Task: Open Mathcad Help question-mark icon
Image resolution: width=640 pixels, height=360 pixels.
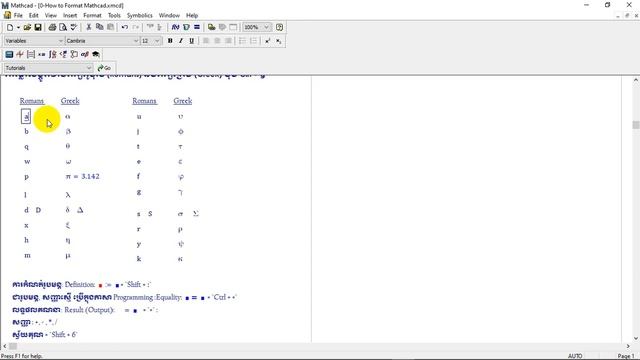Action: pyautogui.click(x=279, y=27)
